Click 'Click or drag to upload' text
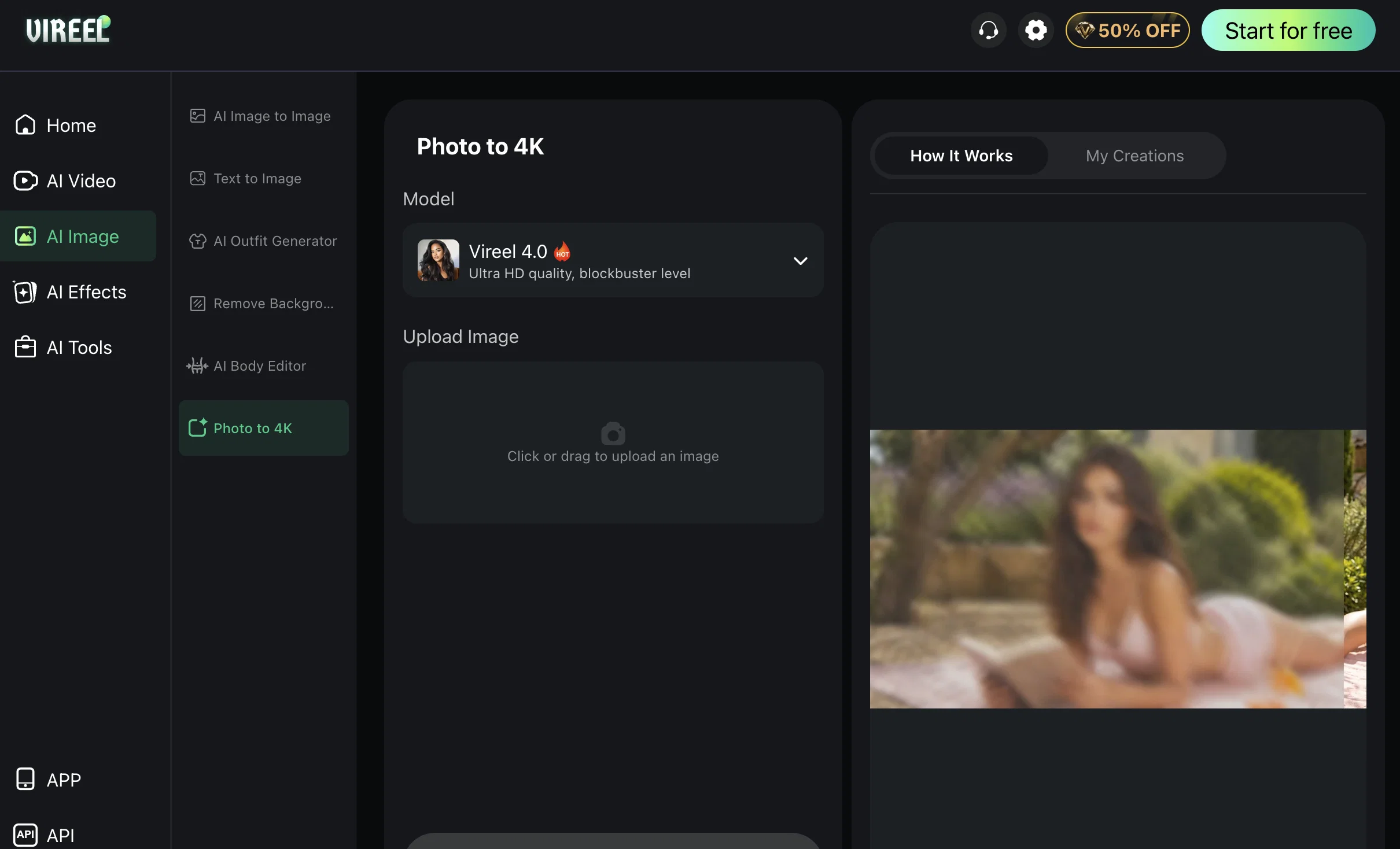This screenshot has width=1400, height=849. tap(613, 456)
